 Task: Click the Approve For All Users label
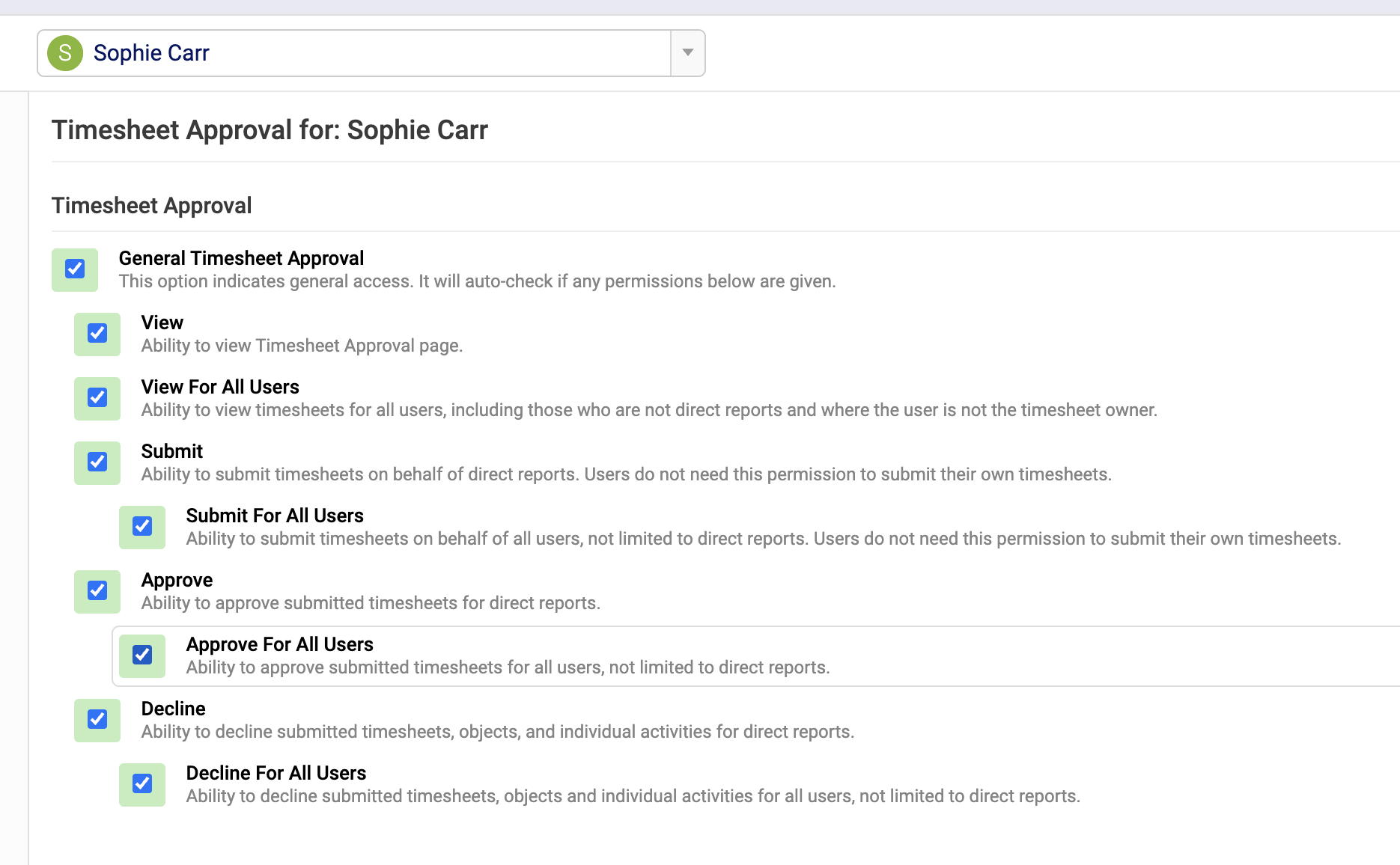[279, 644]
